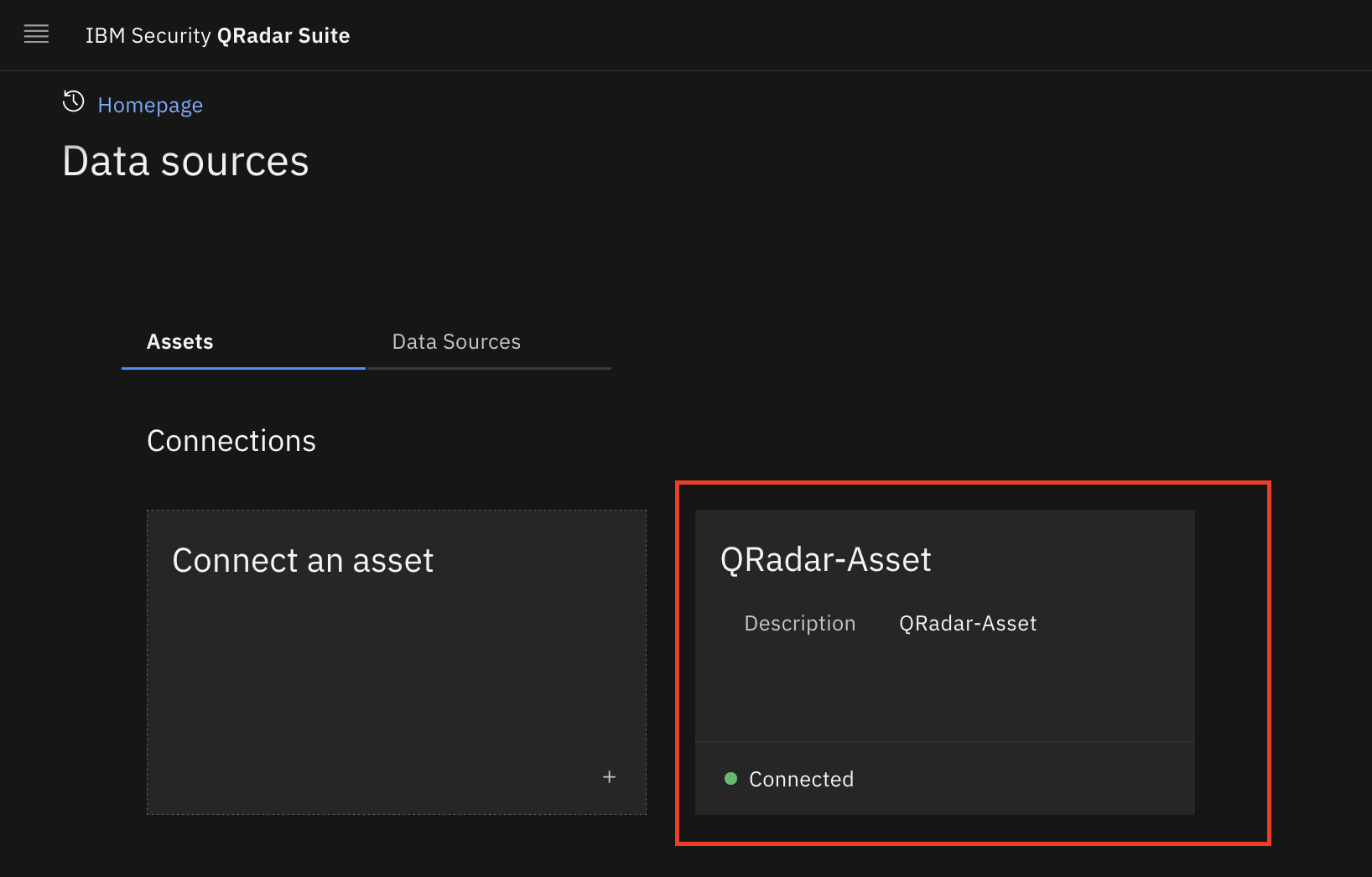Open the hamburger navigation menu

(x=36, y=34)
